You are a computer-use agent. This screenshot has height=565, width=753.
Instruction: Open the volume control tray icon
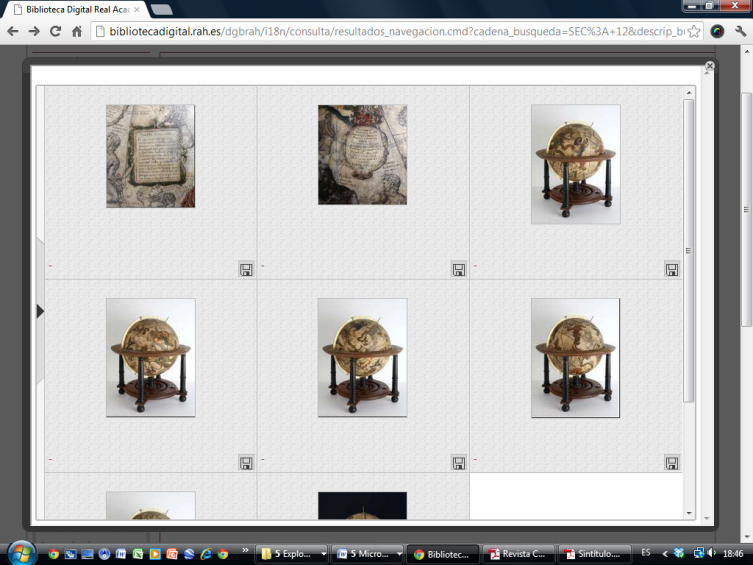pos(712,553)
